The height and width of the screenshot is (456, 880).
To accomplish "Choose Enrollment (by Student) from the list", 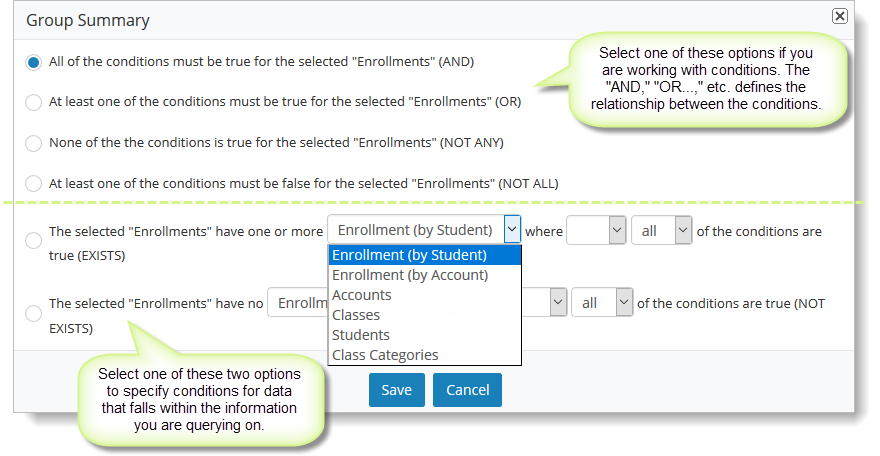I will tap(425, 255).
